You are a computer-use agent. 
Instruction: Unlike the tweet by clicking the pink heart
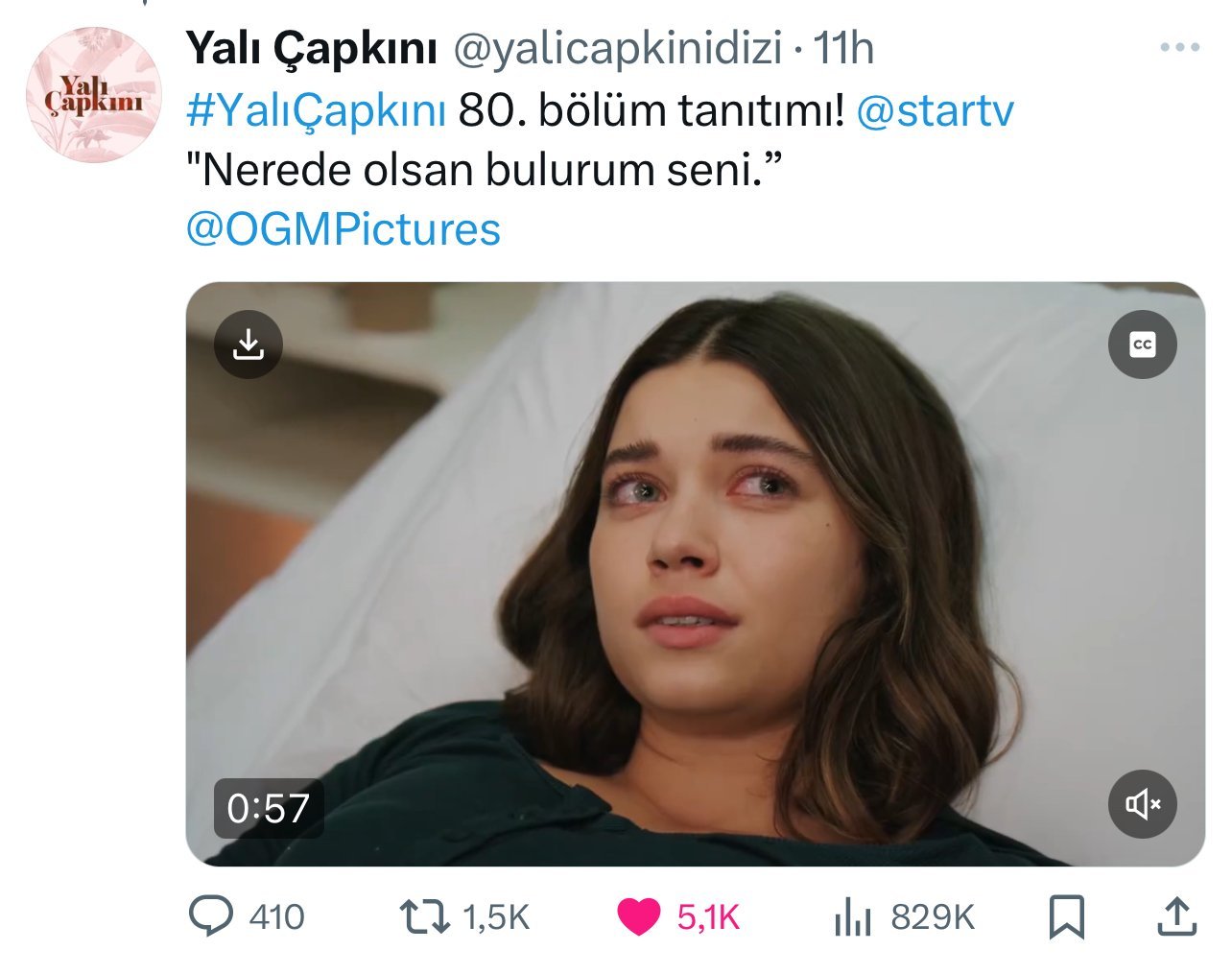pyautogui.click(x=638, y=917)
